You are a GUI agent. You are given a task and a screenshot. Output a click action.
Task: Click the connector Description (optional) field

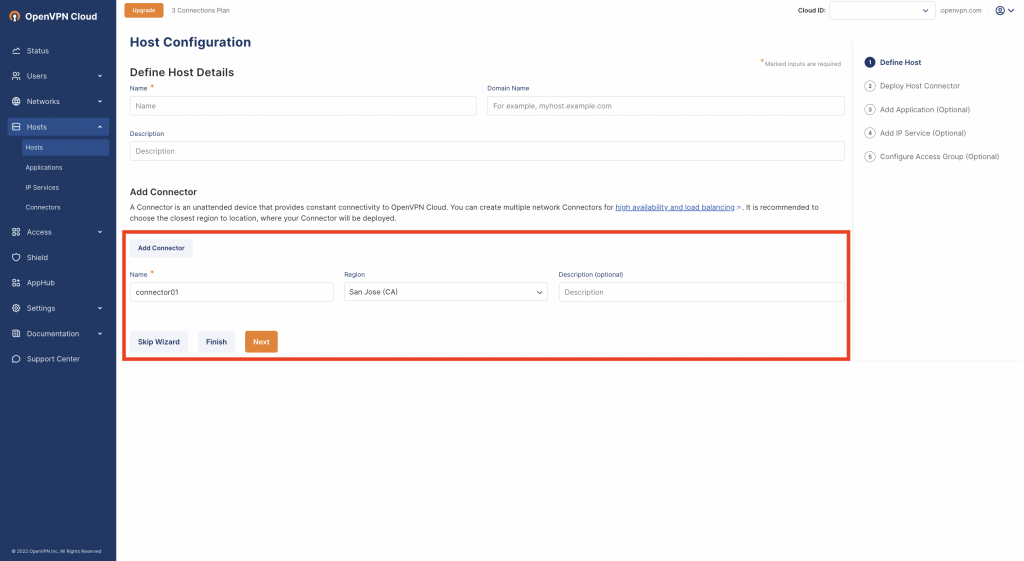point(701,292)
